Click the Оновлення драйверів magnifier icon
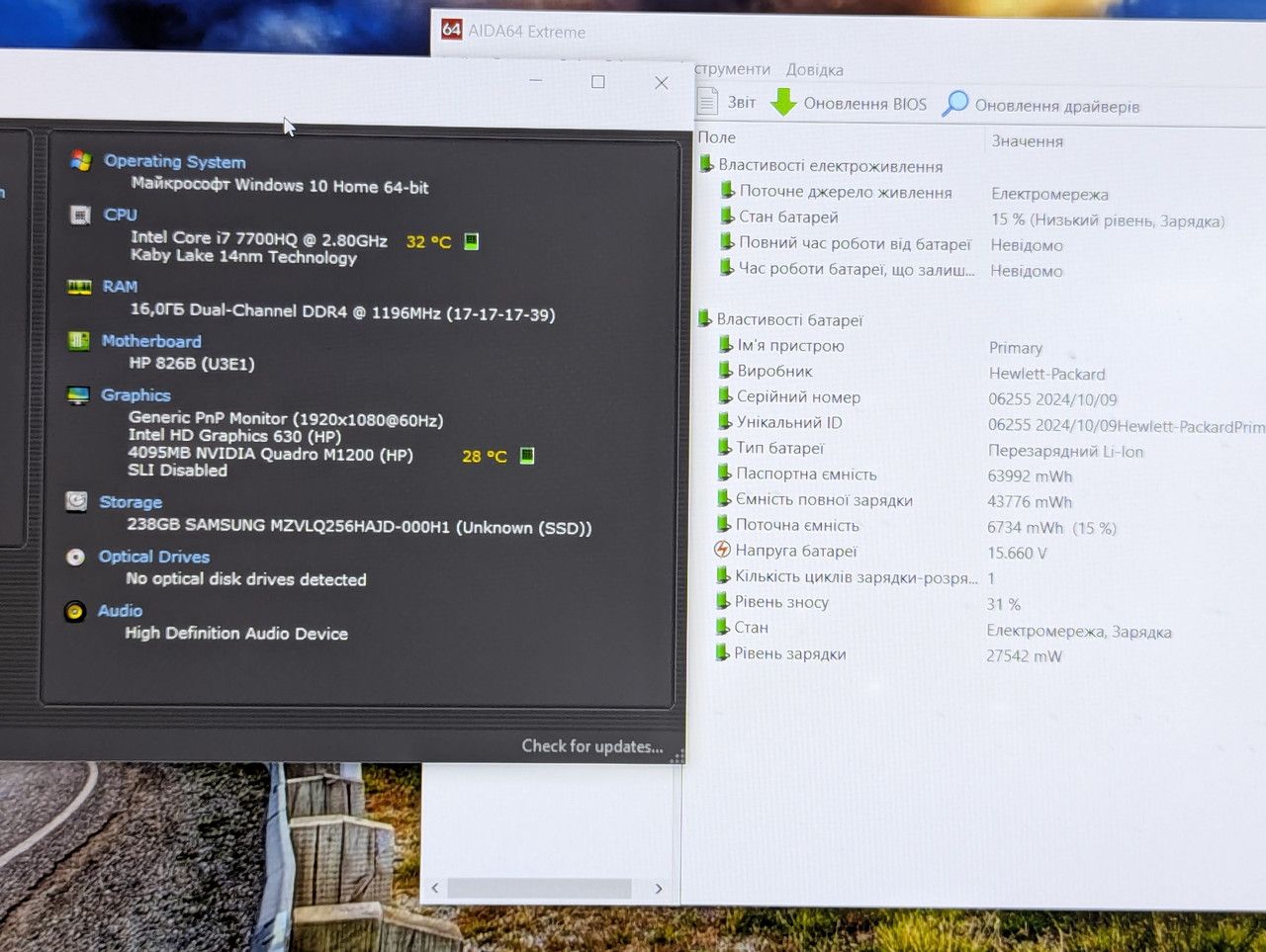The height and width of the screenshot is (952, 1266). [x=954, y=103]
